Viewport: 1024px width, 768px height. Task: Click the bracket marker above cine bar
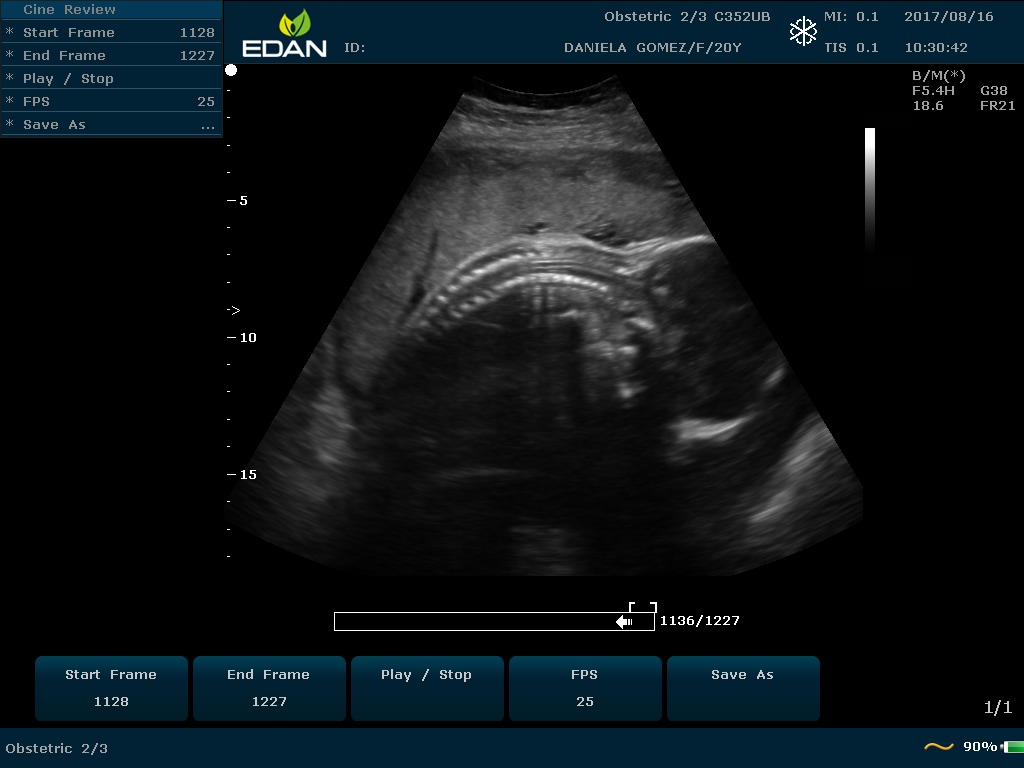[643, 606]
